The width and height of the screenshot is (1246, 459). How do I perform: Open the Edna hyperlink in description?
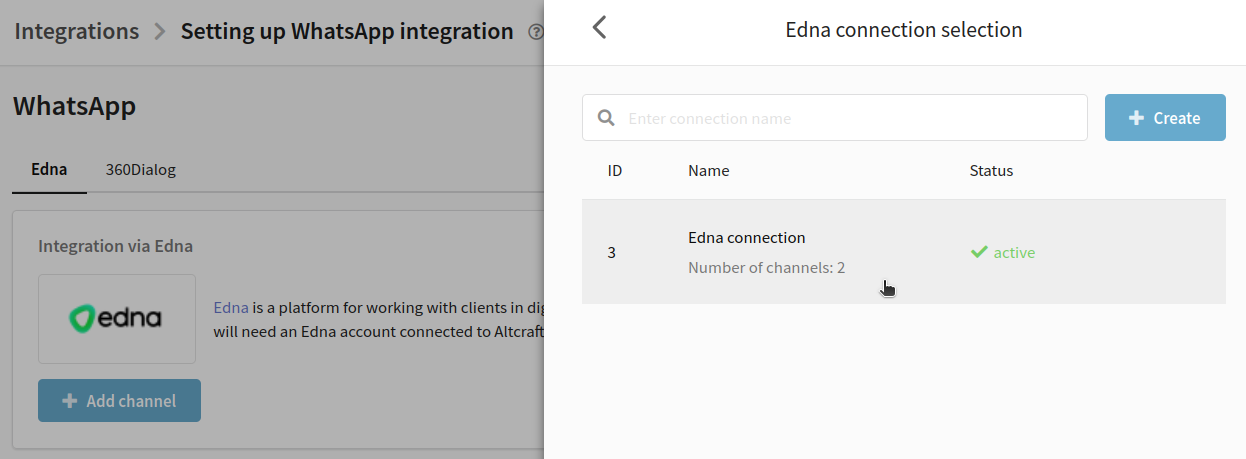(x=230, y=308)
